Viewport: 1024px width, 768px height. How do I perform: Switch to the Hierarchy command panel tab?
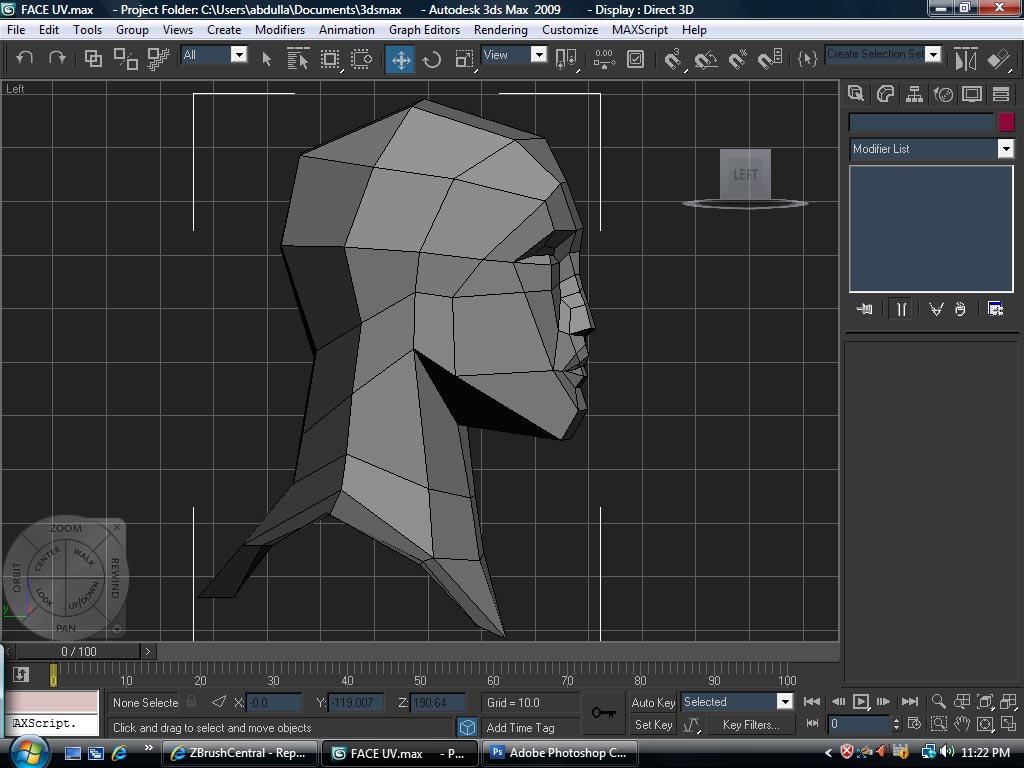coord(914,94)
